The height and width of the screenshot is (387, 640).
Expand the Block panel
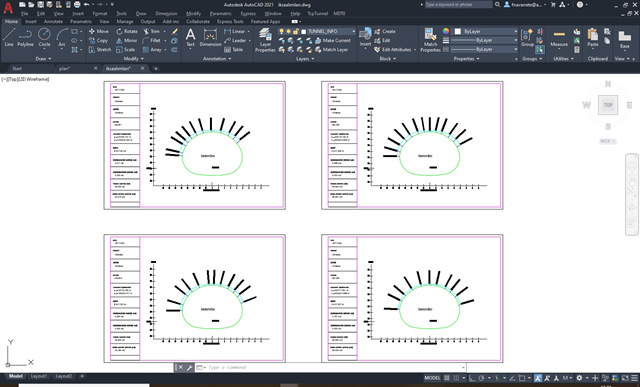(x=387, y=59)
